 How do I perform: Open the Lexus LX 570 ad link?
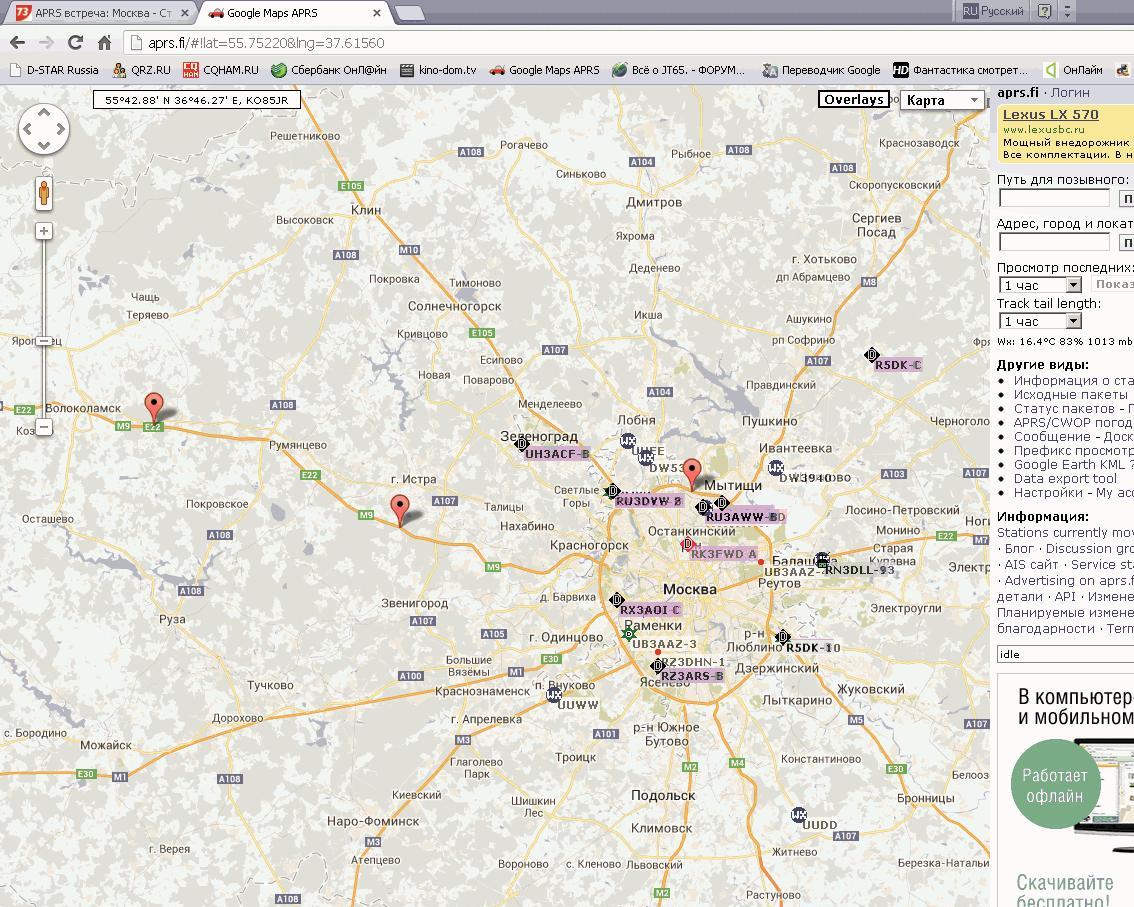1050,114
